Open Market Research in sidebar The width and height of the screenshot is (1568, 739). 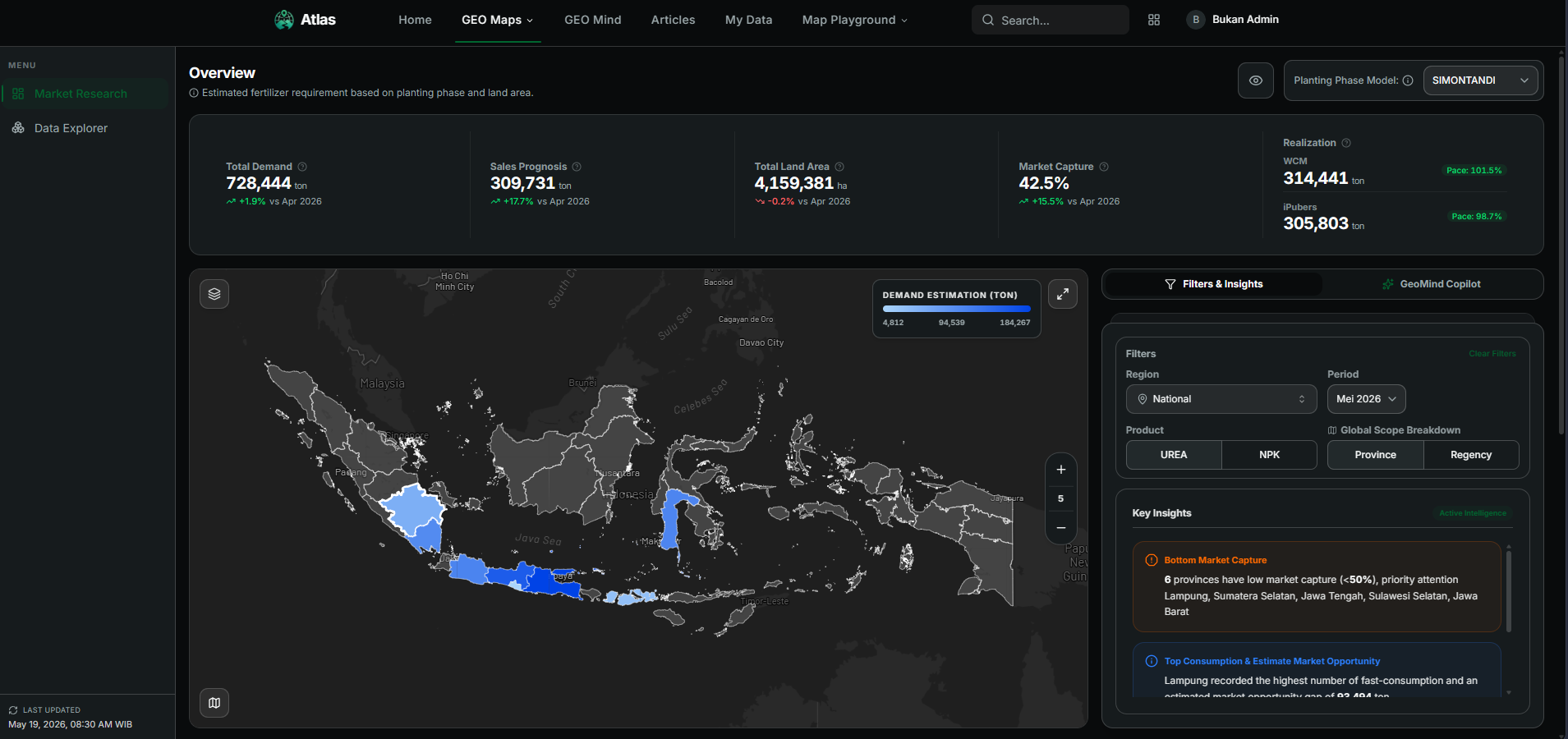click(85, 94)
